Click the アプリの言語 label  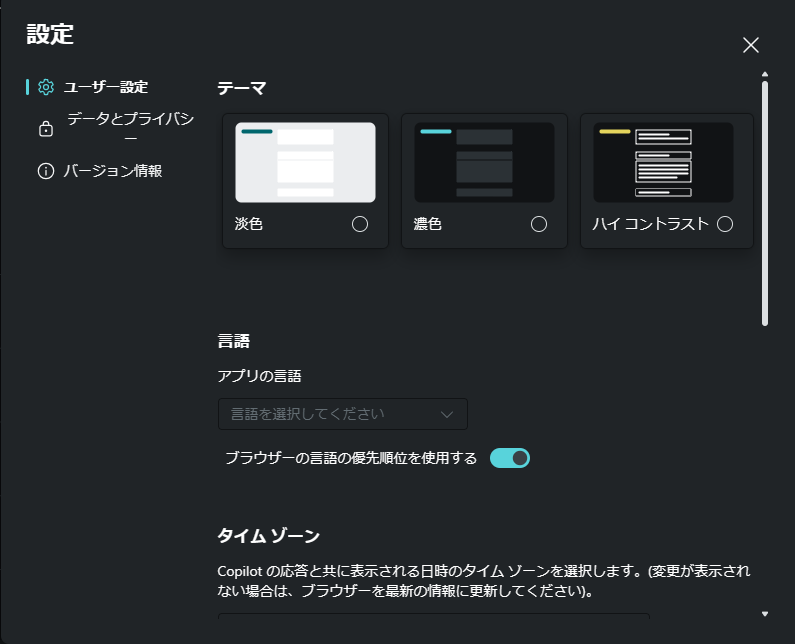(260, 376)
